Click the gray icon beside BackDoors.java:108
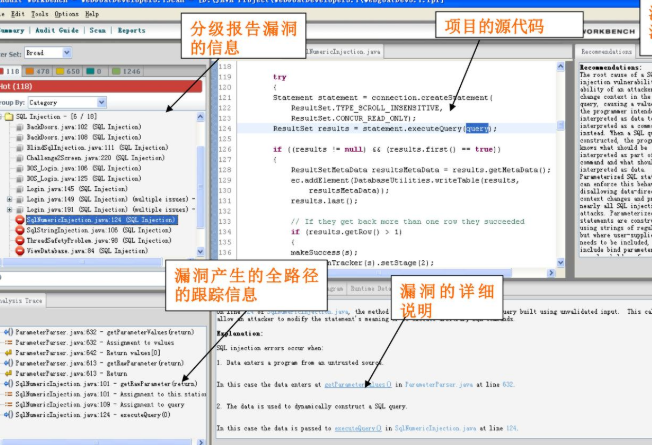Screen dimensions: 652x445 pos(20,138)
